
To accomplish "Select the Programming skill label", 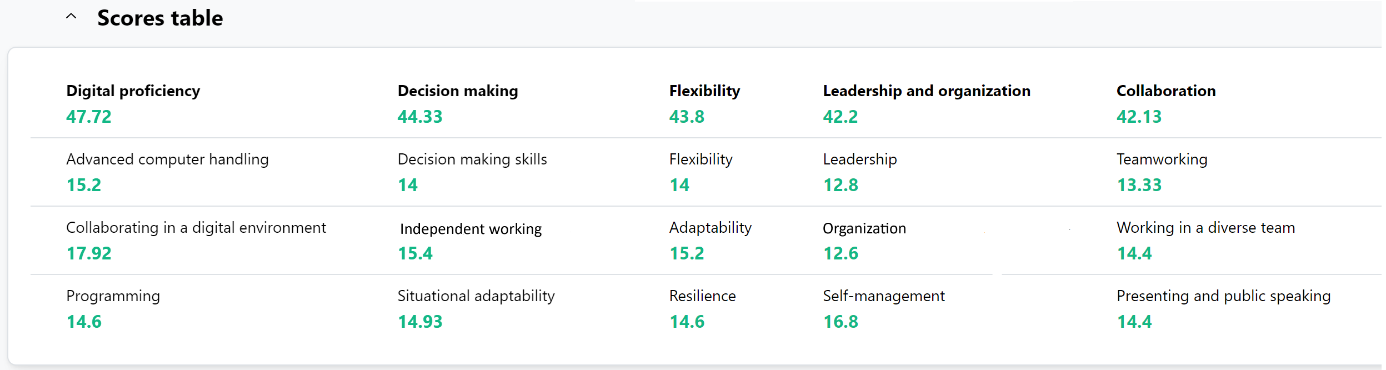I will tap(113, 296).
